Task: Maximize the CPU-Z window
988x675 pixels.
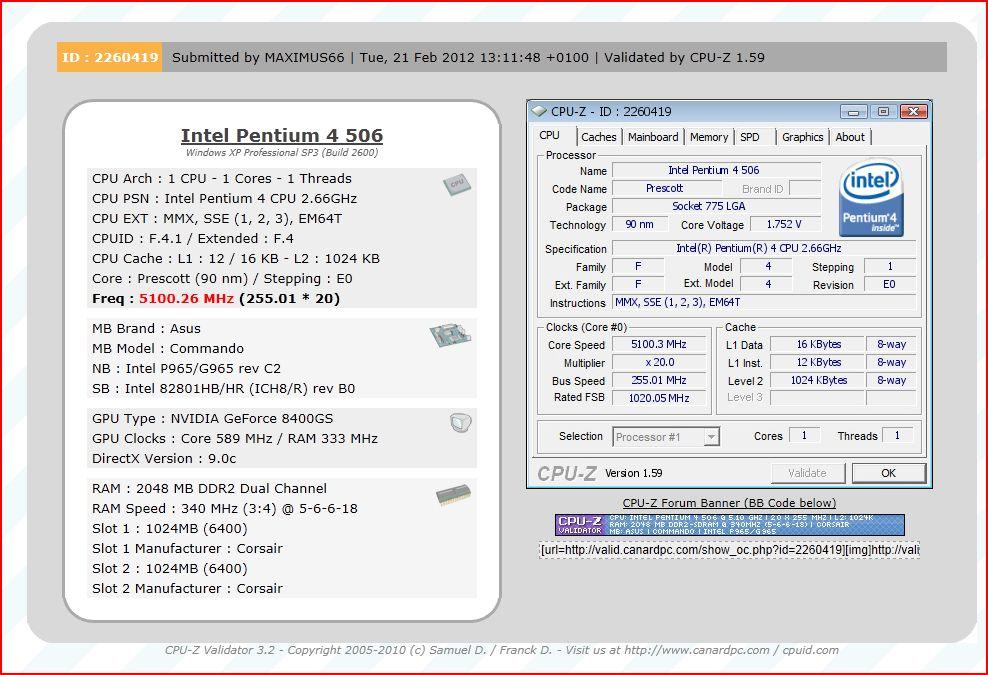Action: pos(883,112)
